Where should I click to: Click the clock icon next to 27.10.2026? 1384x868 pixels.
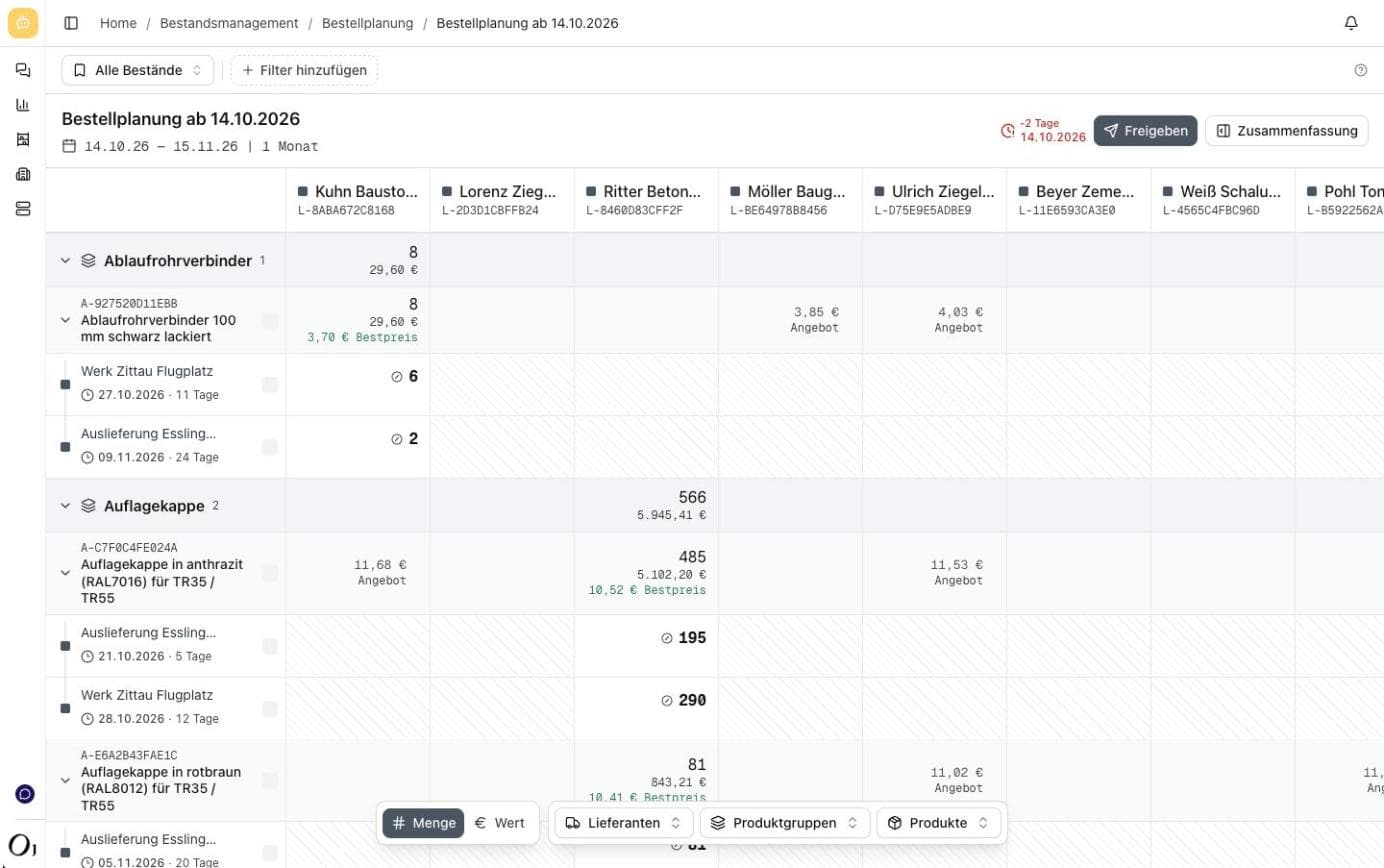click(x=88, y=395)
